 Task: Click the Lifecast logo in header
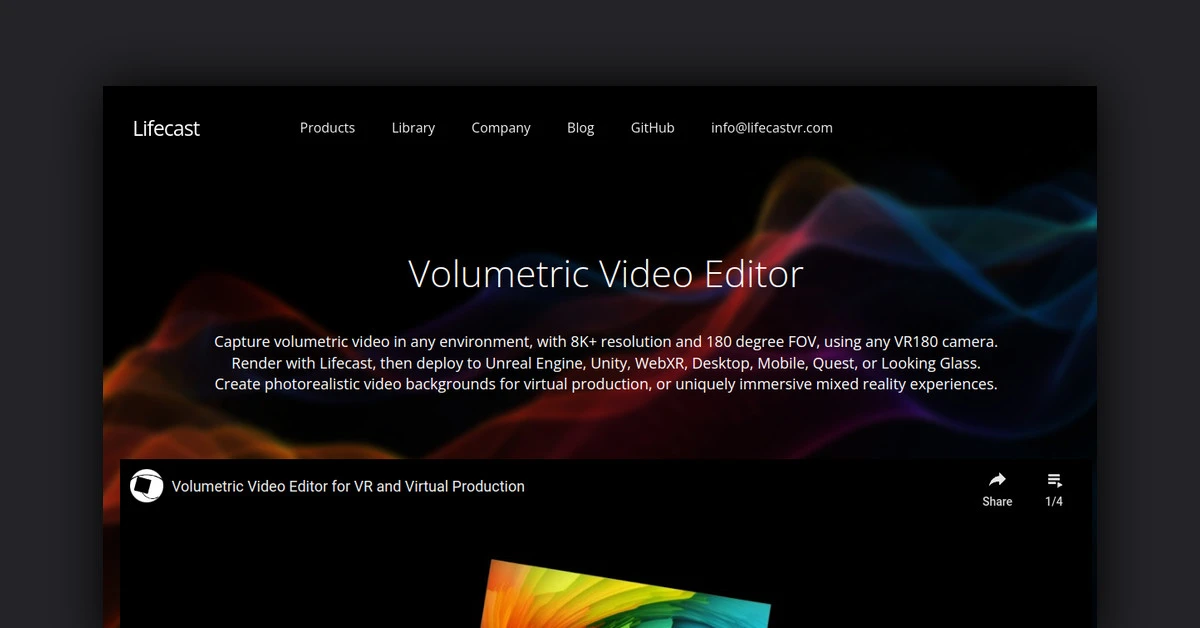click(166, 128)
